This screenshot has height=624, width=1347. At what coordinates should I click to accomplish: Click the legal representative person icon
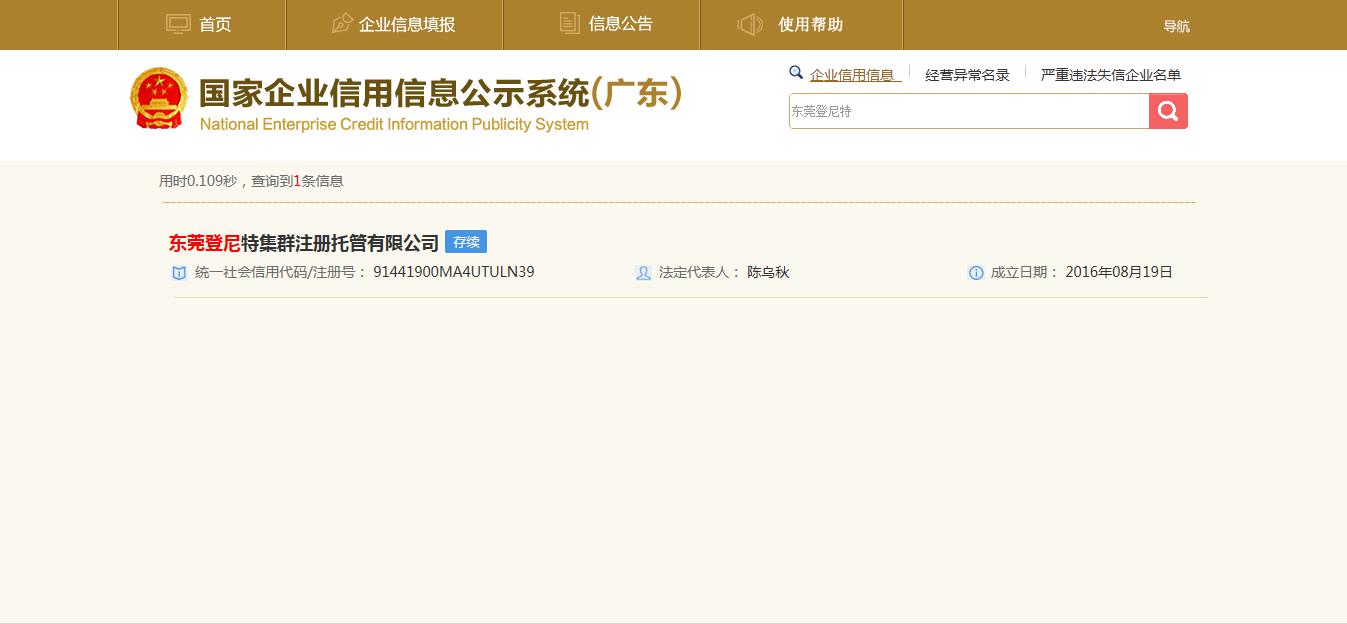pos(643,273)
